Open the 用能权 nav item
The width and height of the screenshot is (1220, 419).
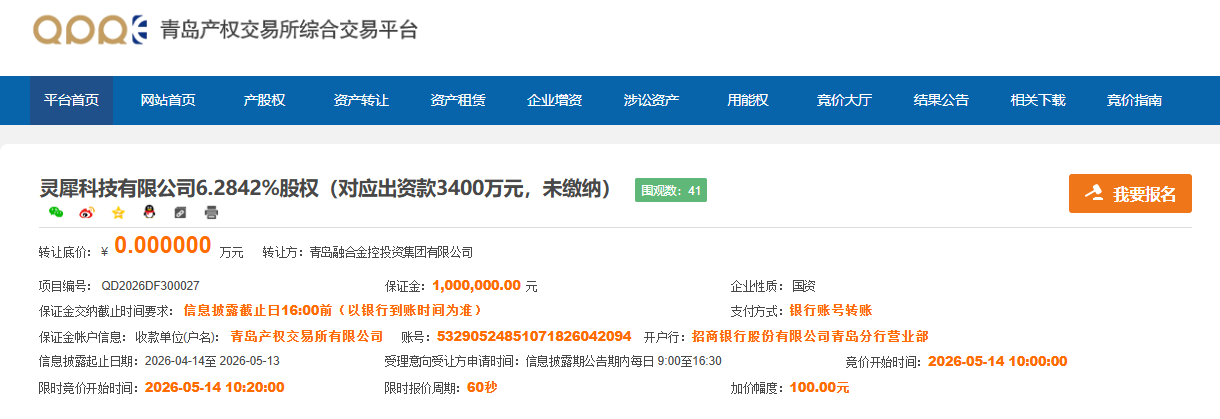[748, 100]
